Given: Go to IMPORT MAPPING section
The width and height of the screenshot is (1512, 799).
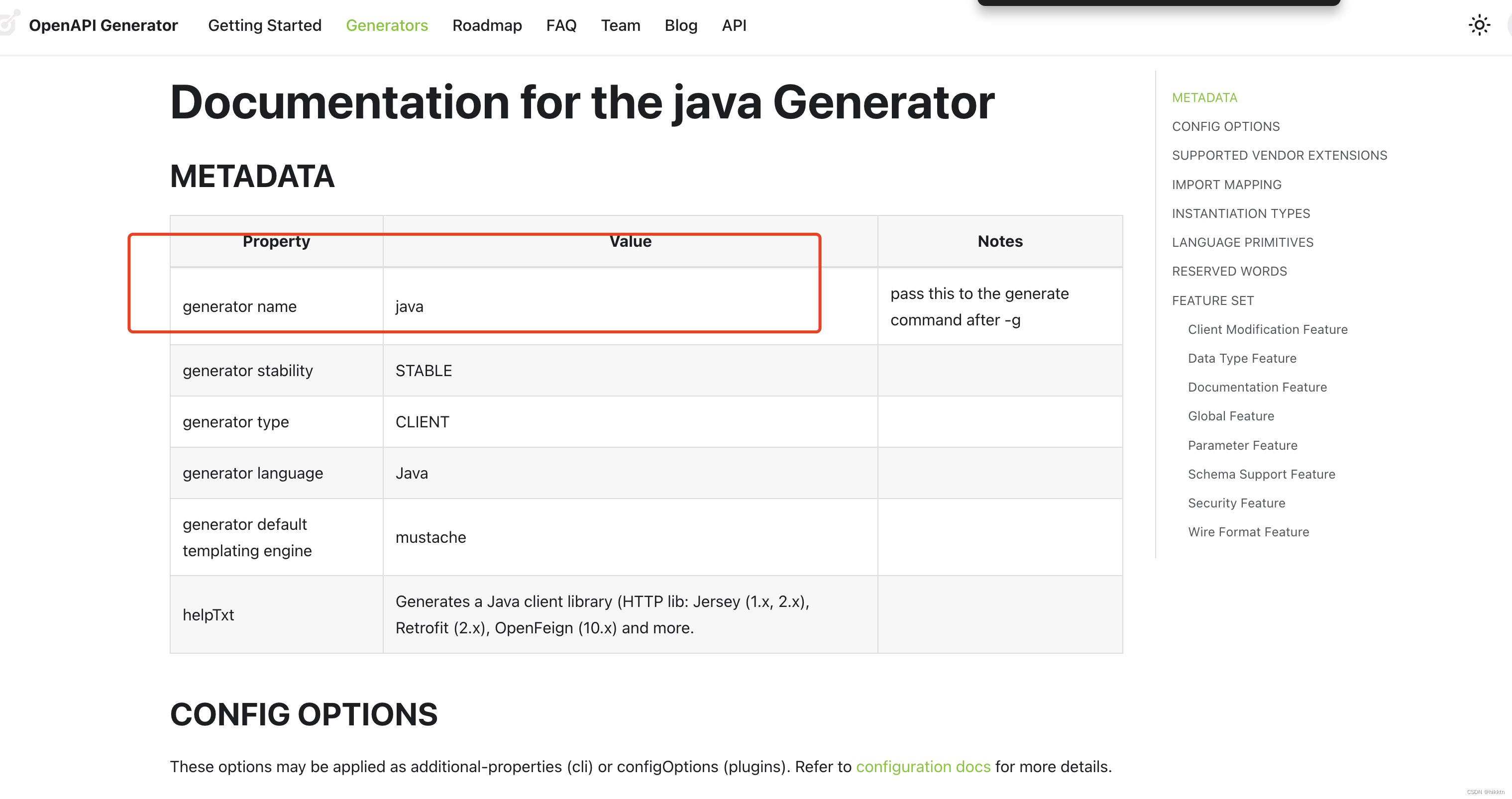Looking at the screenshot, I should tap(1226, 185).
